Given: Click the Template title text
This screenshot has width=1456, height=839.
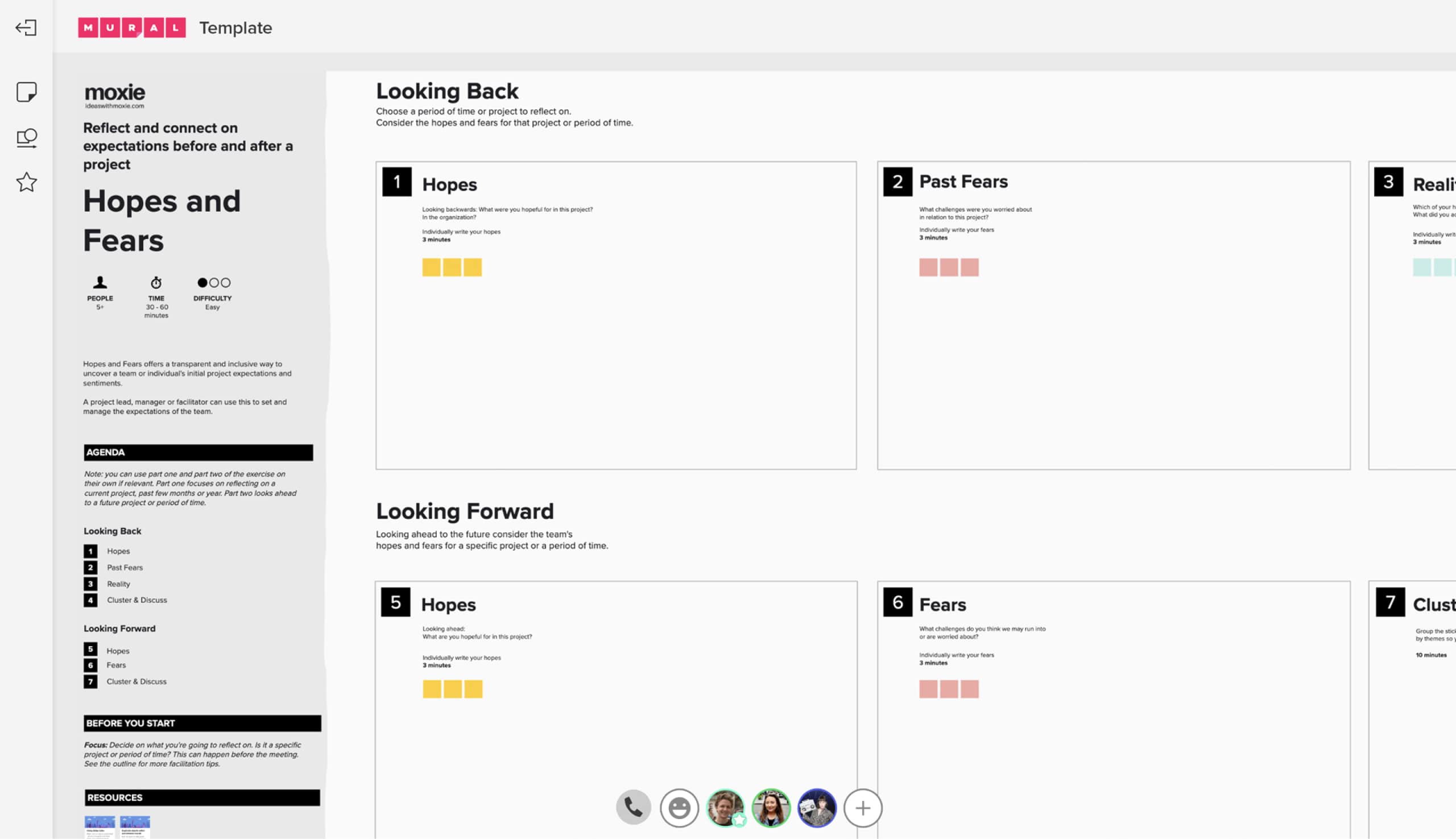Looking at the screenshot, I should [x=235, y=28].
